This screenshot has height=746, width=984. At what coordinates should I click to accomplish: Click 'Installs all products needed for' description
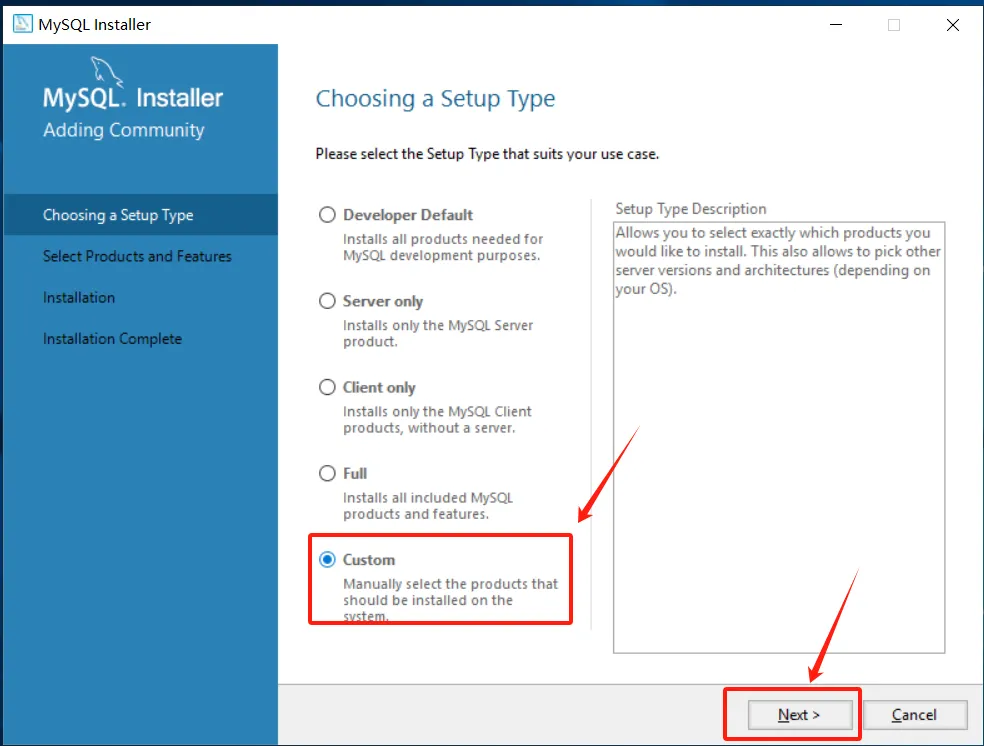442,247
